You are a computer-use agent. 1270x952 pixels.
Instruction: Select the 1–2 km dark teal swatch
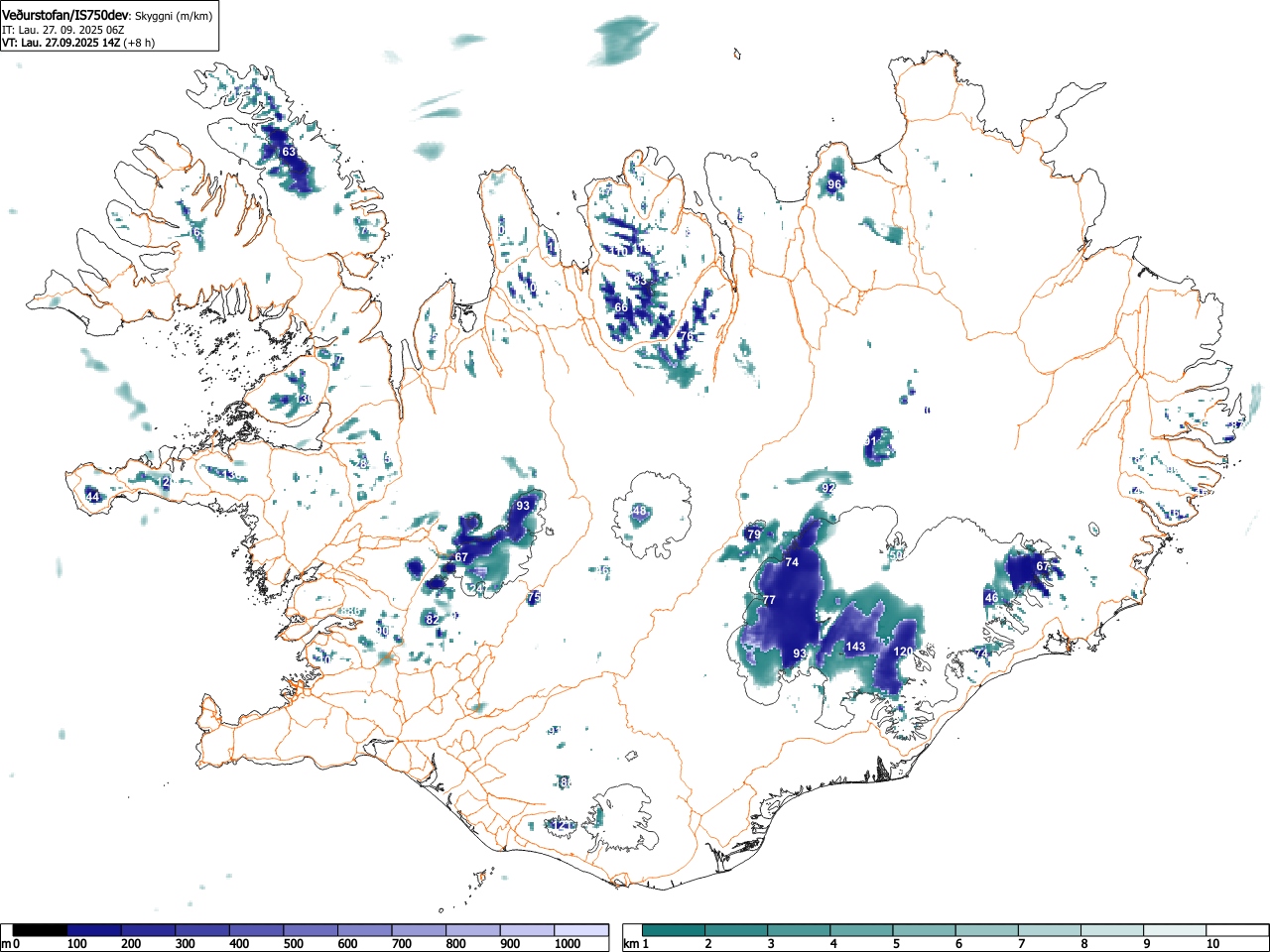pos(674,930)
